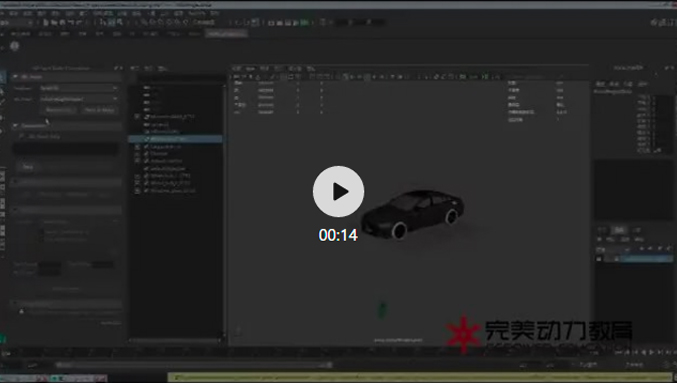Click the go-to-end icon in playback controls
The width and height of the screenshot is (677, 383).
pos(667,353)
